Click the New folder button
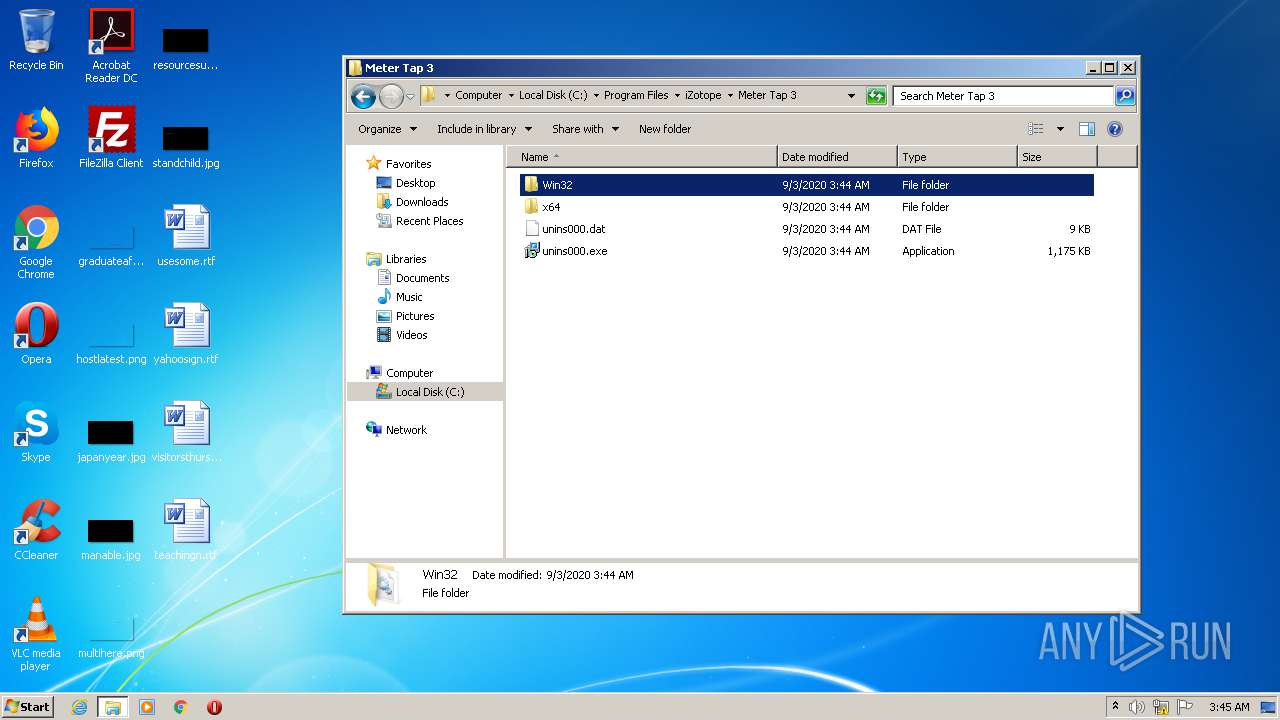Viewport: 1280px width, 720px height. [665, 129]
